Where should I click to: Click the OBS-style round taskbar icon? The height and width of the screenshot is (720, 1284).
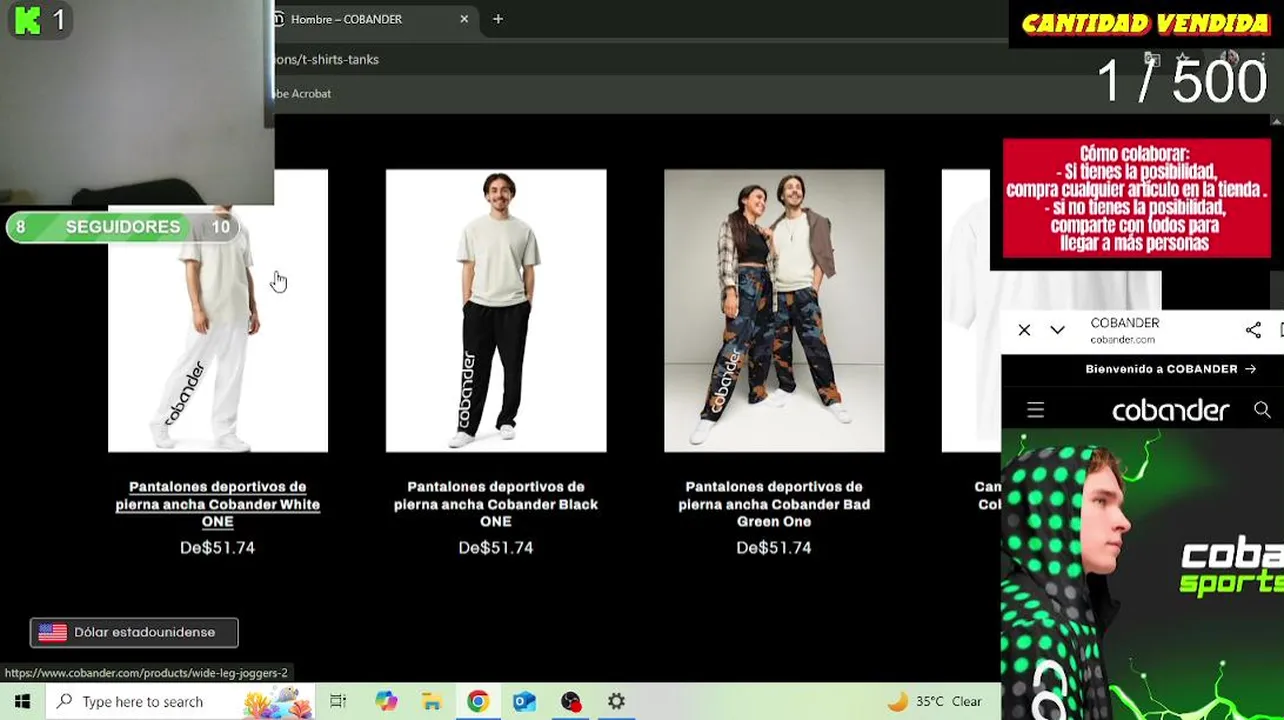tap(570, 701)
